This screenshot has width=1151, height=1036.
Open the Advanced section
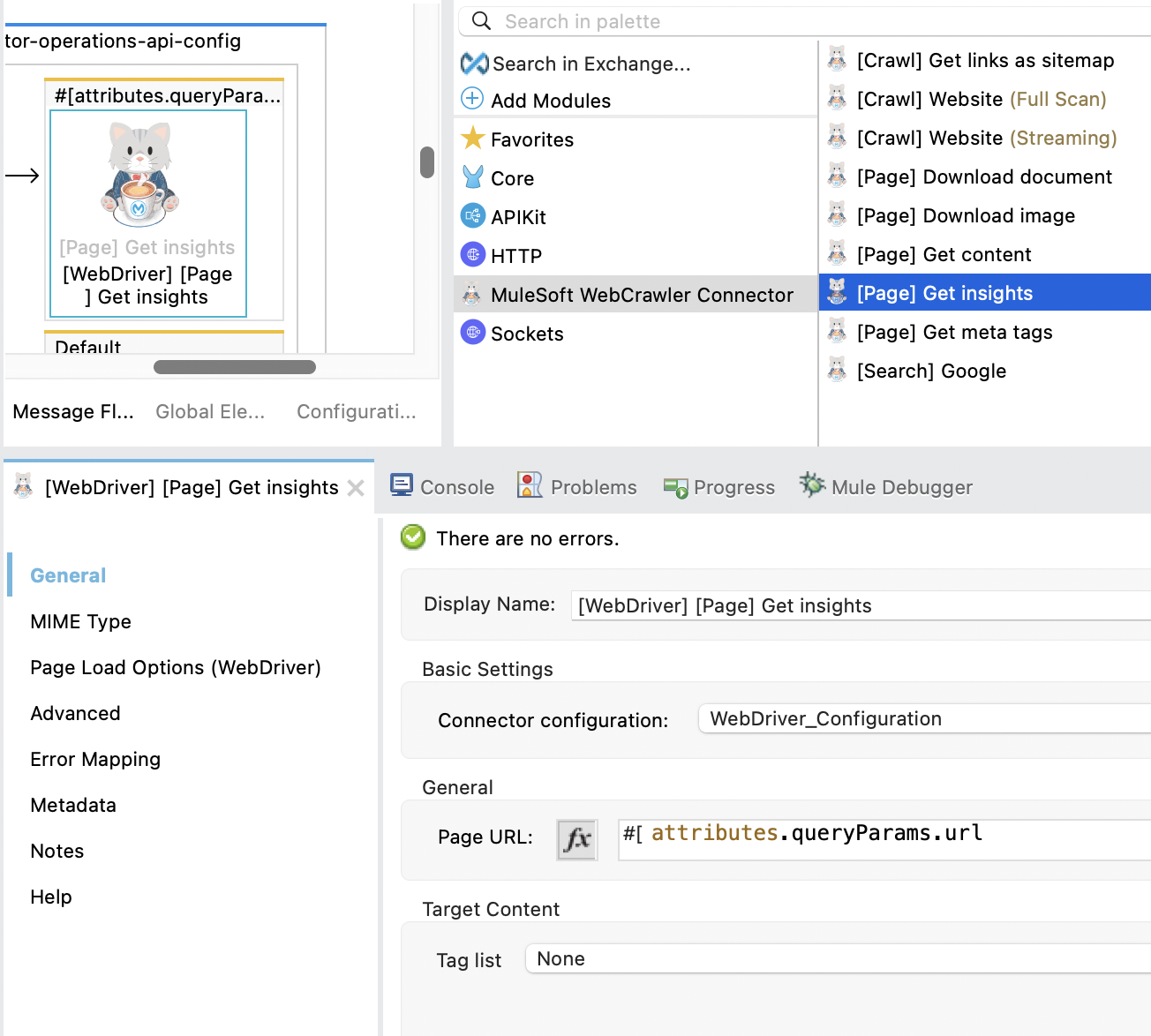[x=75, y=713]
